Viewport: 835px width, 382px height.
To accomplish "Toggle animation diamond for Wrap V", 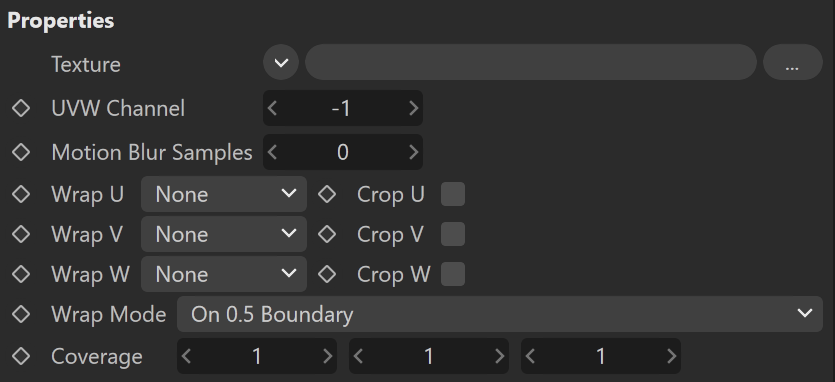I will (21, 234).
